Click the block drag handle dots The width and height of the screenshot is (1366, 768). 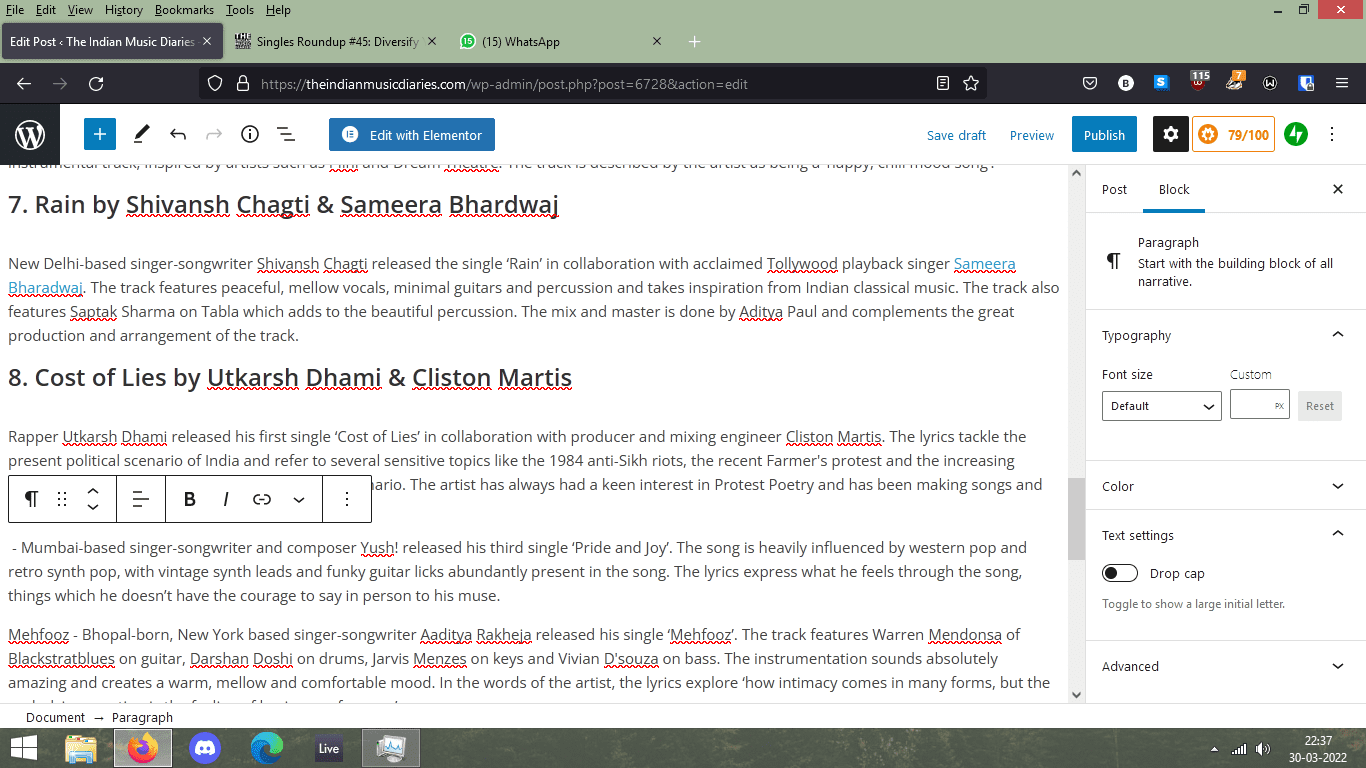click(62, 499)
